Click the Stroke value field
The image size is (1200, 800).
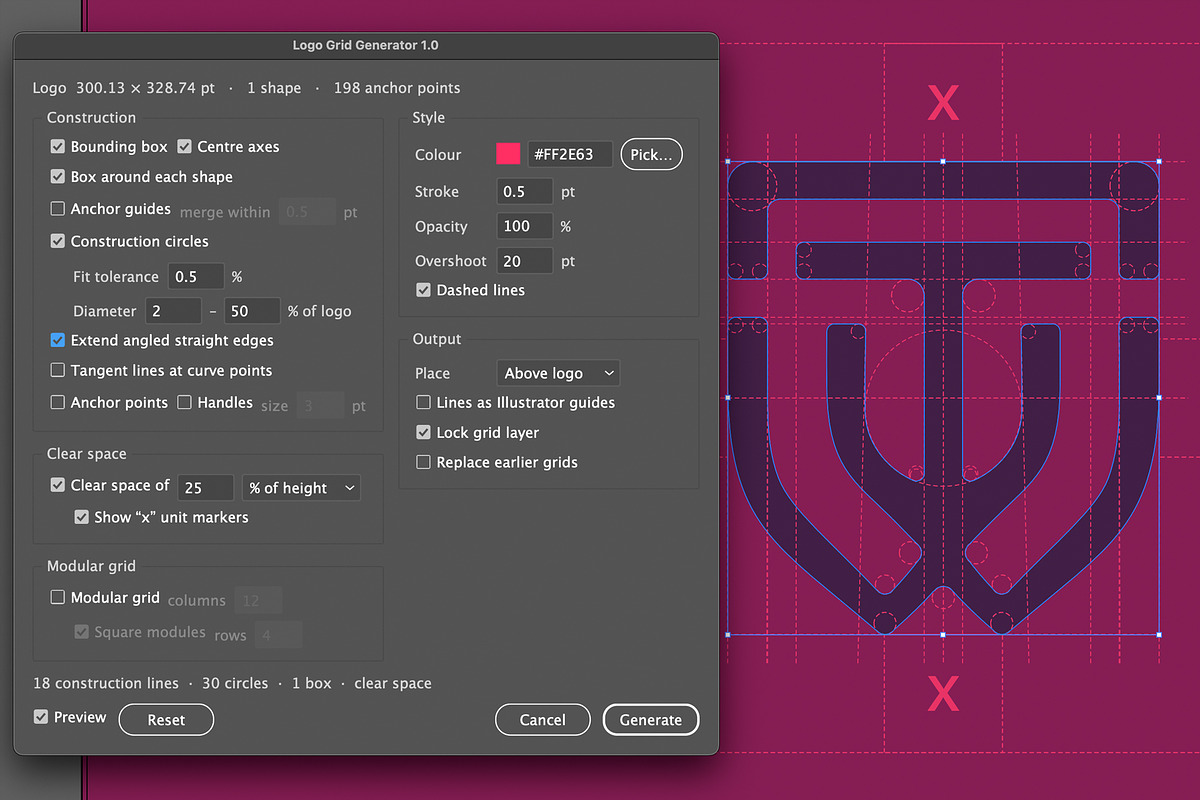point(524,191)
